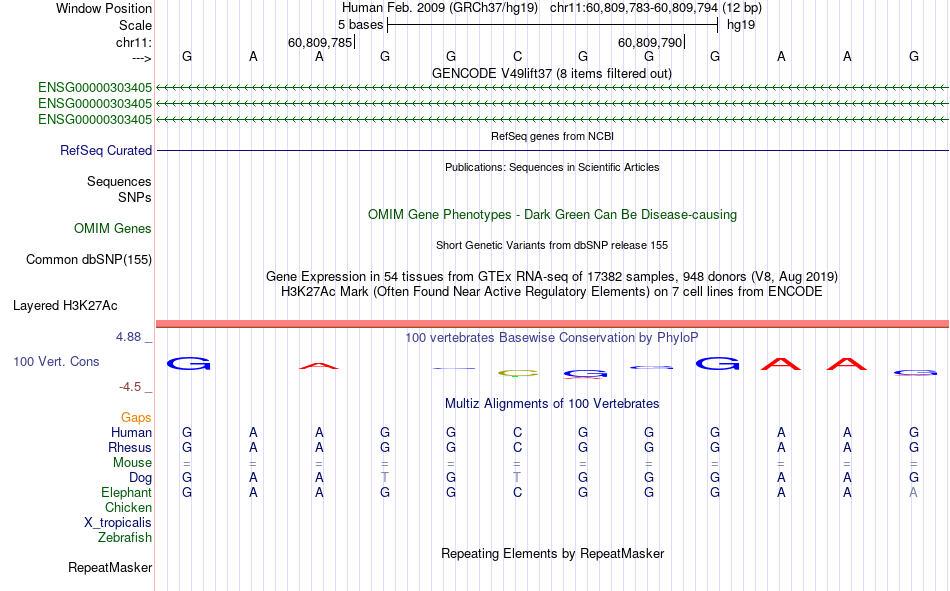Image resolution: width=950 pixels, height=591 pixels.
Task: Click the blue RefSeq Curated intron line
Action: point(552,150)
